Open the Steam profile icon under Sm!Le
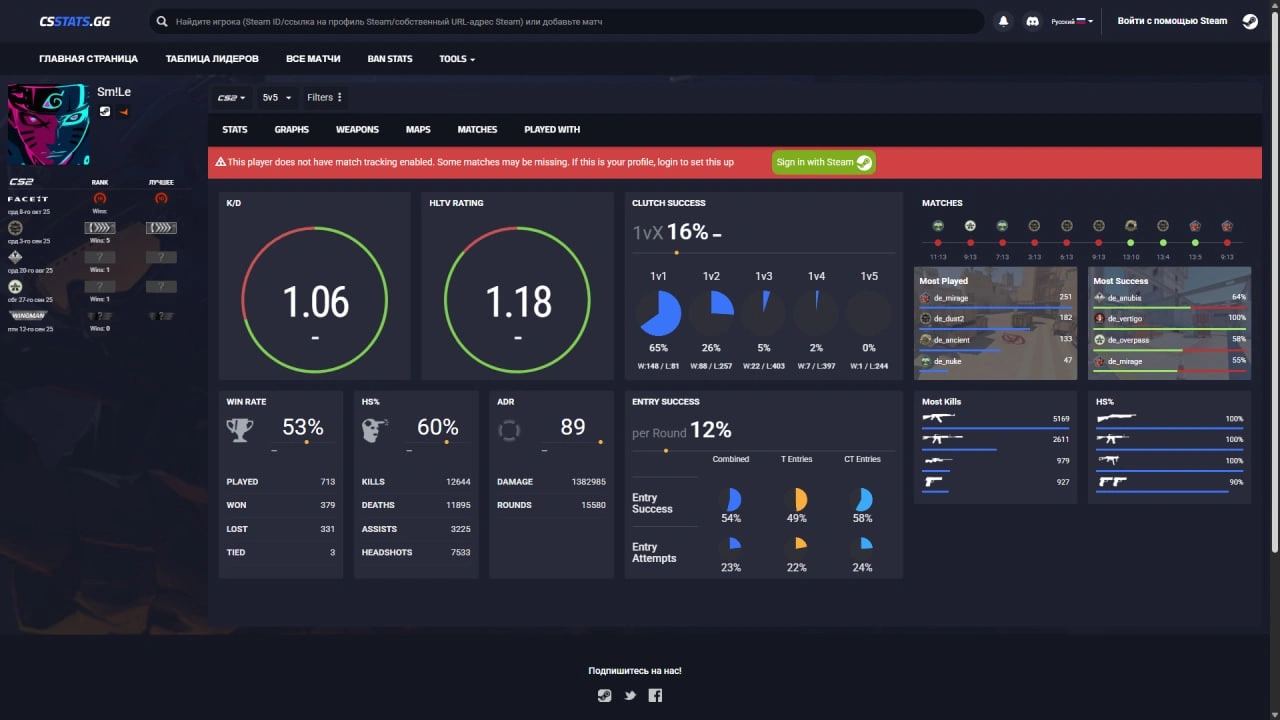1280x720 pixels. (x=105, y=111)
